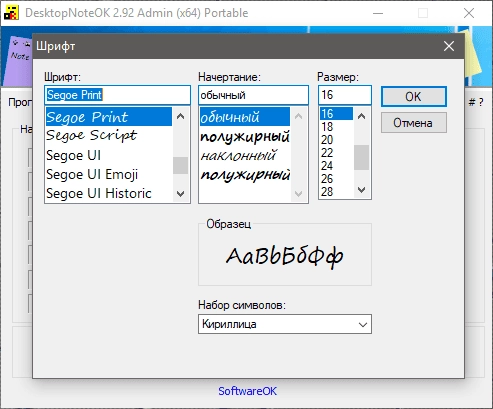Choose font size 24
Screen dimensions: 493x409
tap(336, 166)
